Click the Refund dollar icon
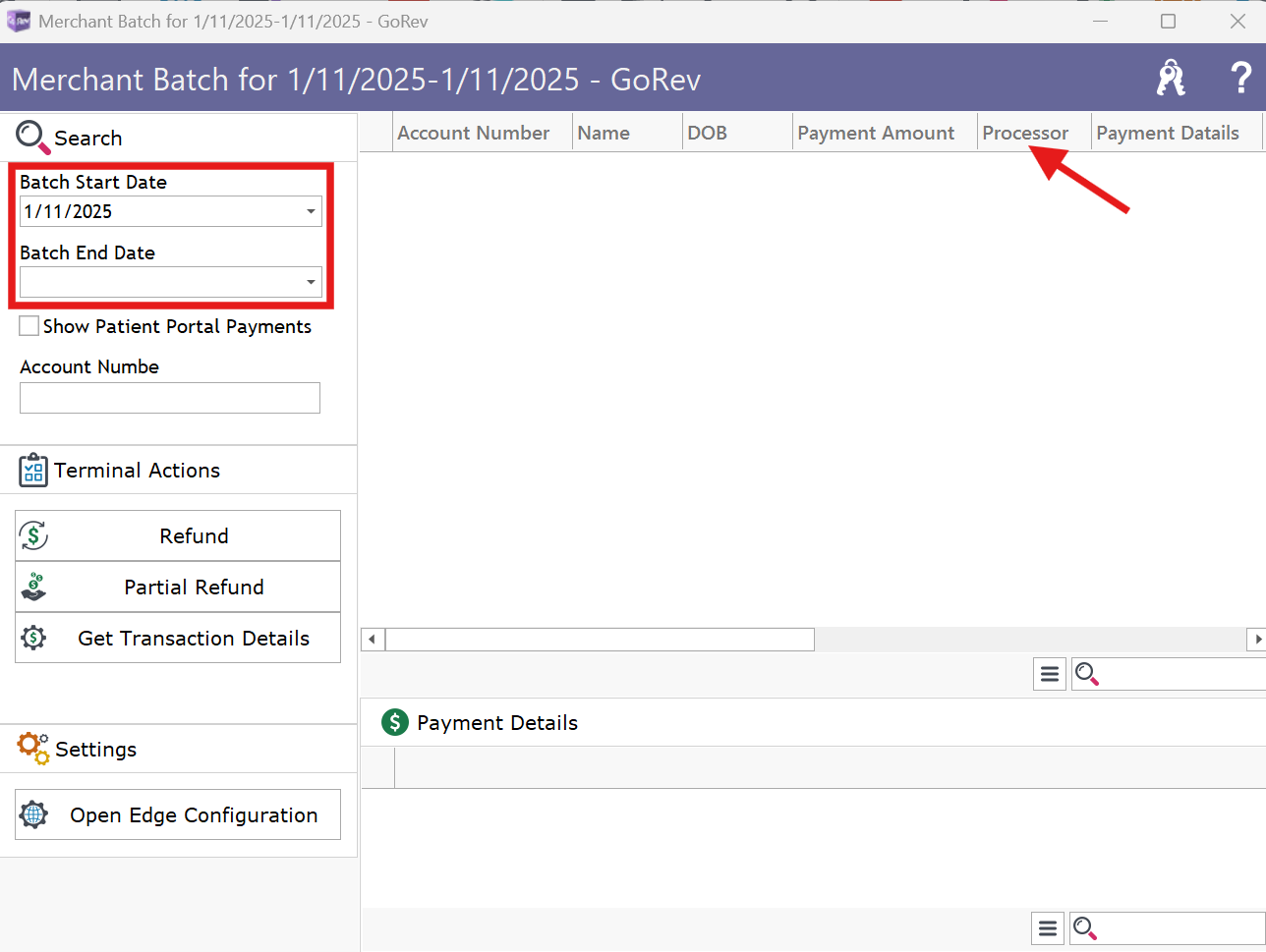Screen dimensions: 1266x952 point(33,535)
